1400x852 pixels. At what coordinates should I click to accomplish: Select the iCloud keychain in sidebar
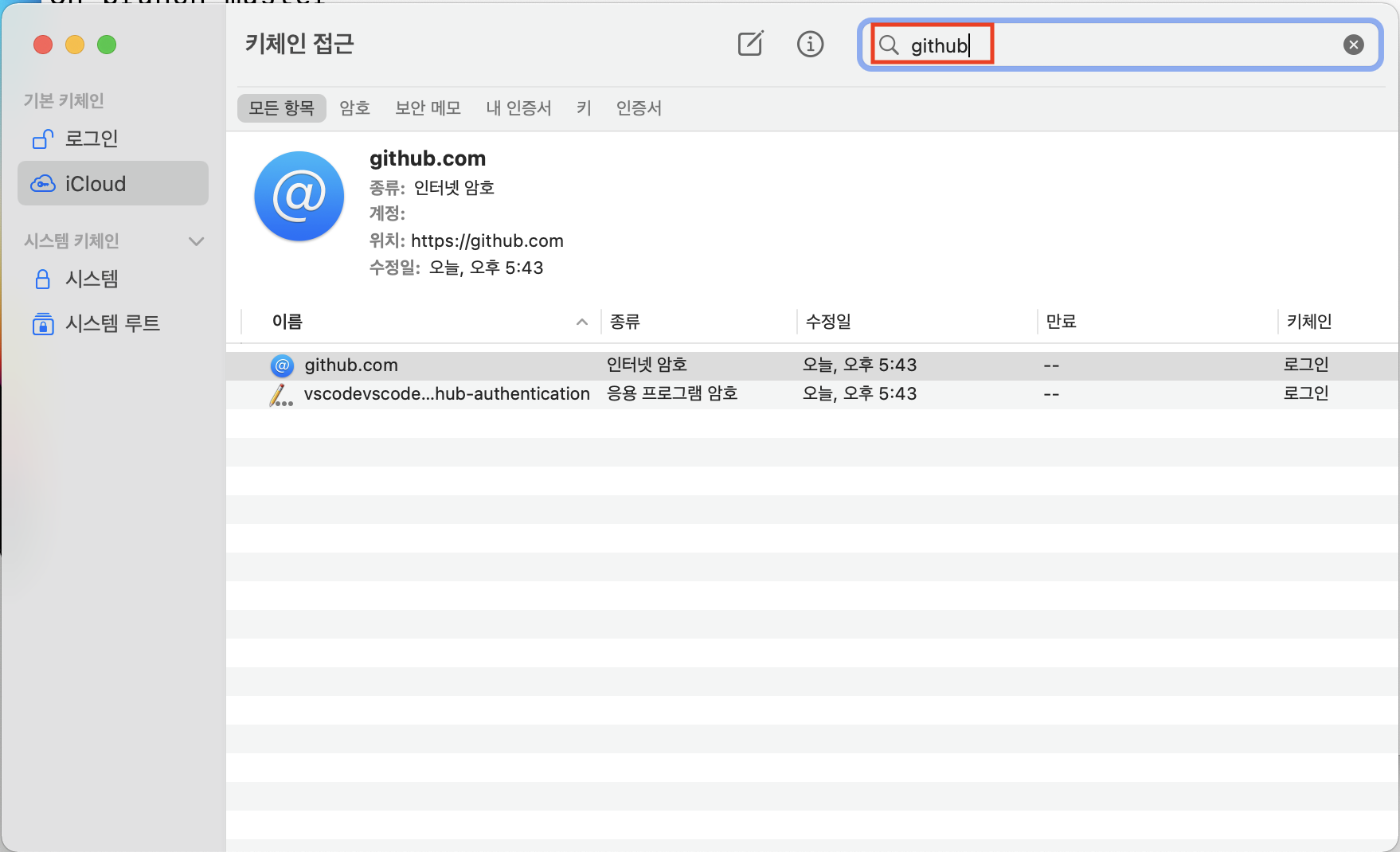point(113,184)
